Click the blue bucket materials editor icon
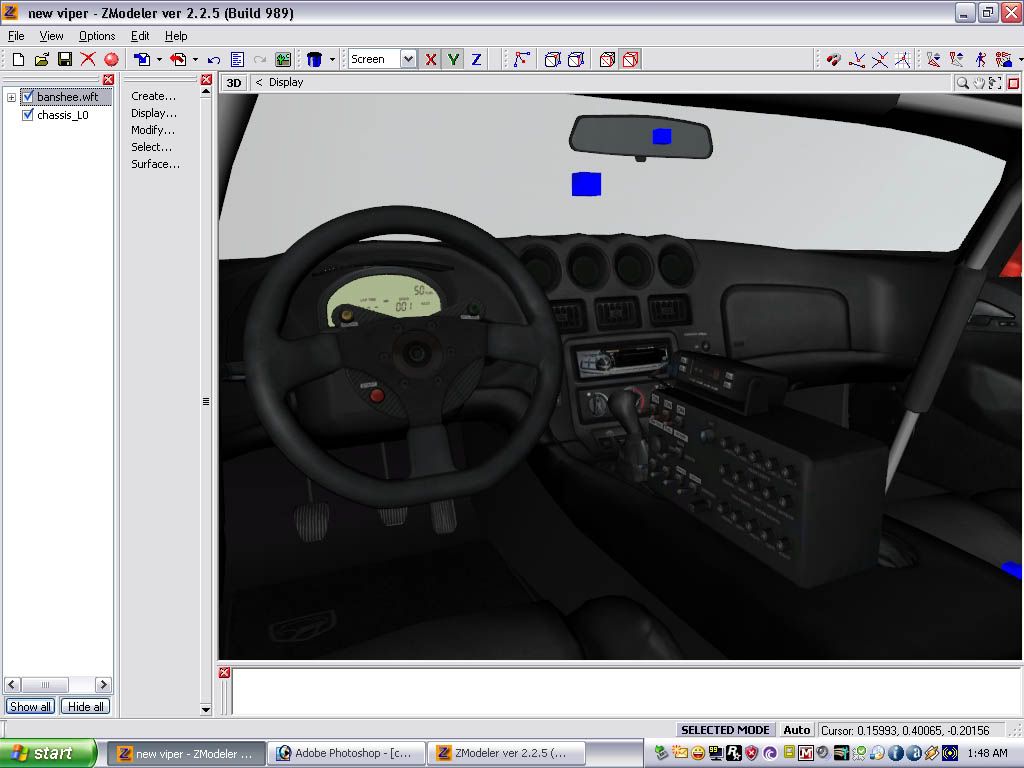This screenshot has height=768, width=1024. [314, 60]
